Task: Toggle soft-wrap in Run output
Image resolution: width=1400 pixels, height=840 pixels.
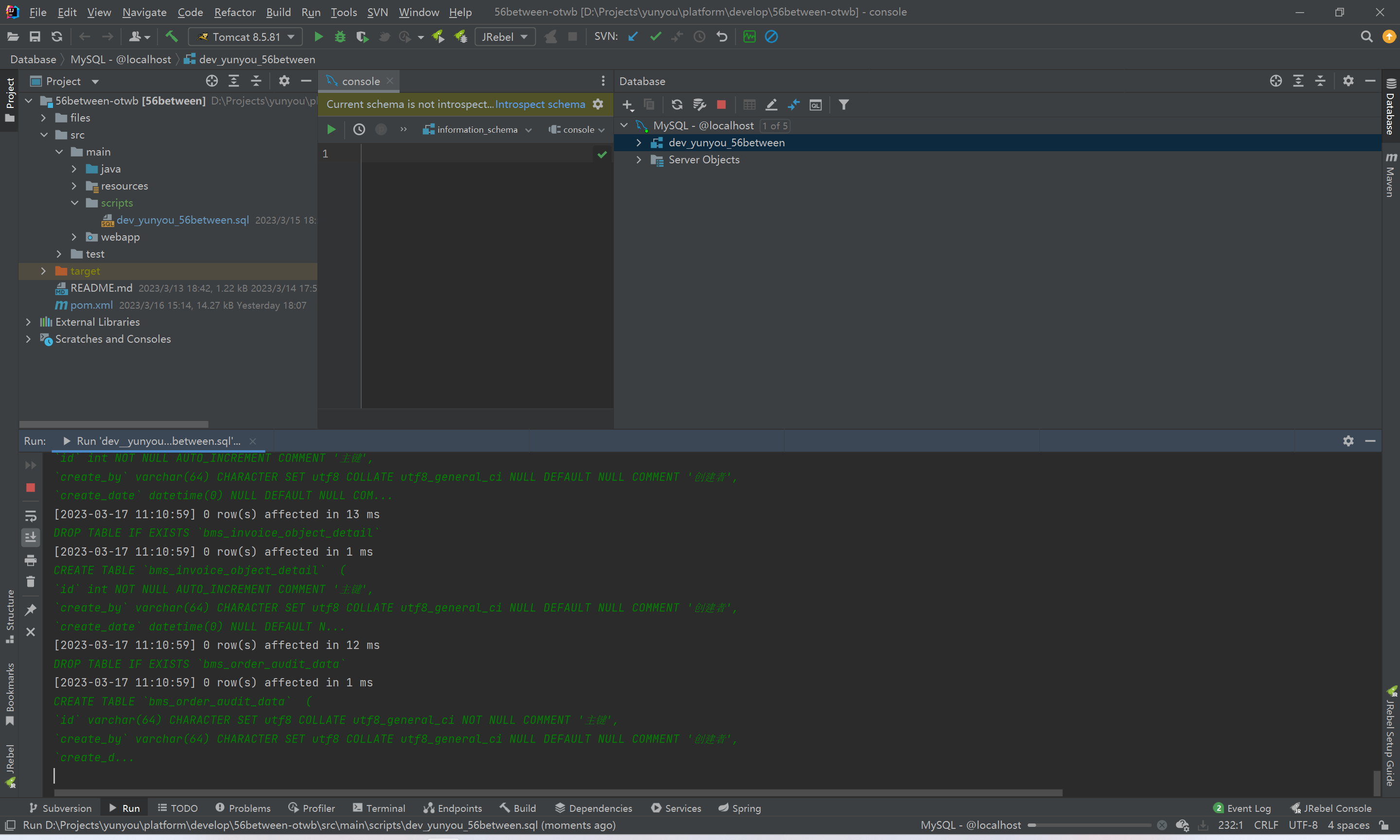Action: [31, 516]
